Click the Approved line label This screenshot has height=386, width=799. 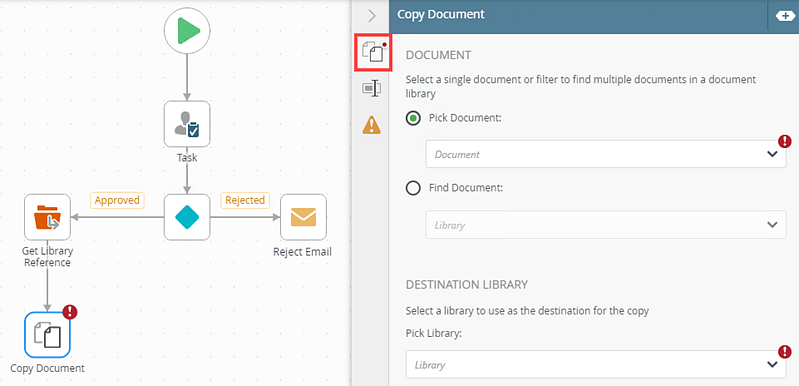point(117,200)
